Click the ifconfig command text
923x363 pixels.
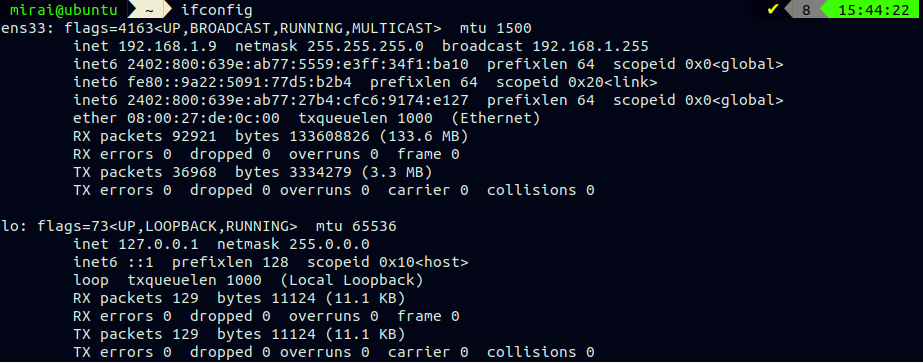(217, 10)
